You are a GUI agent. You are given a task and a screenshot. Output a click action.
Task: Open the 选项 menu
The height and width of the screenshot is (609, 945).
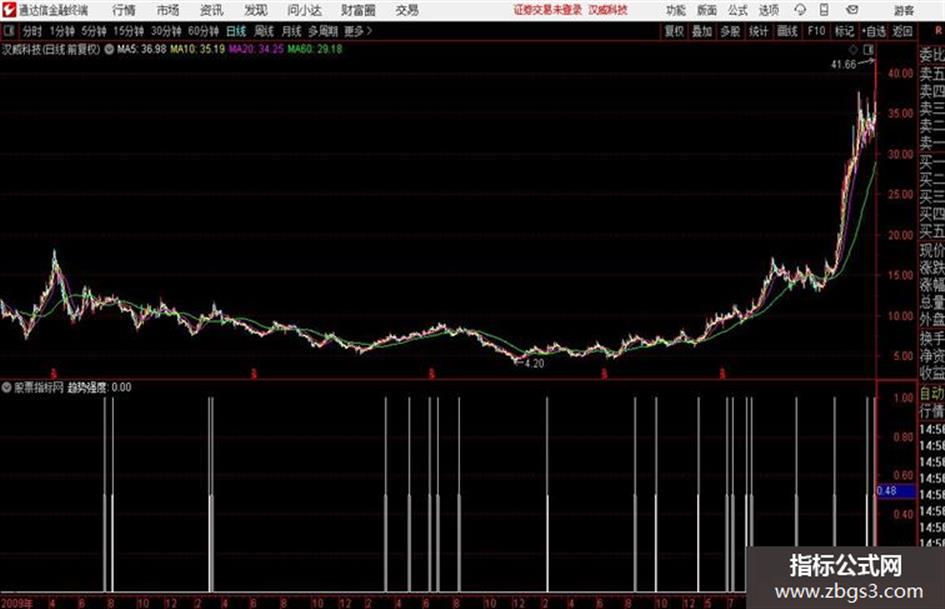(769, 10)
